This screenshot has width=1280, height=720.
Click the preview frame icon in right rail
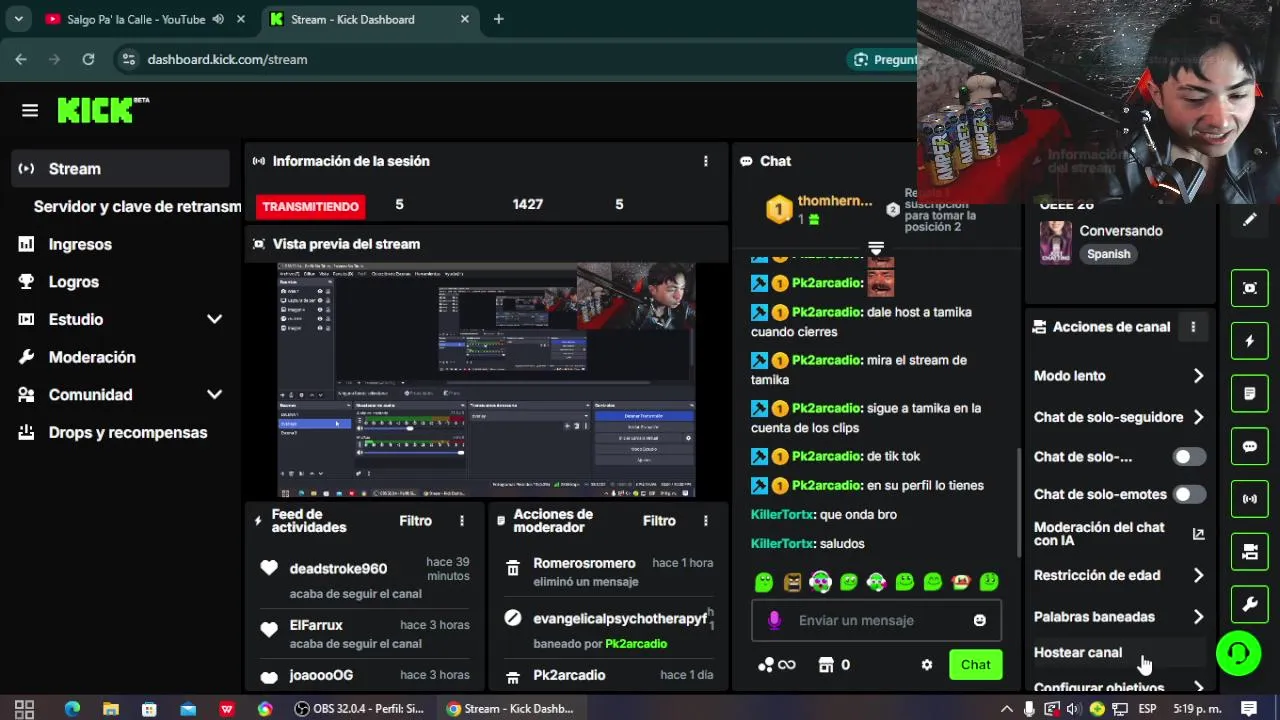pyautogui.click(x=1250, y=288)
